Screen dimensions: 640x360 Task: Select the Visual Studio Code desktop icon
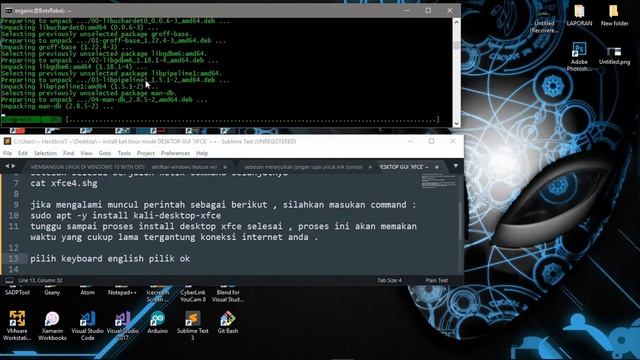(87, 325)
